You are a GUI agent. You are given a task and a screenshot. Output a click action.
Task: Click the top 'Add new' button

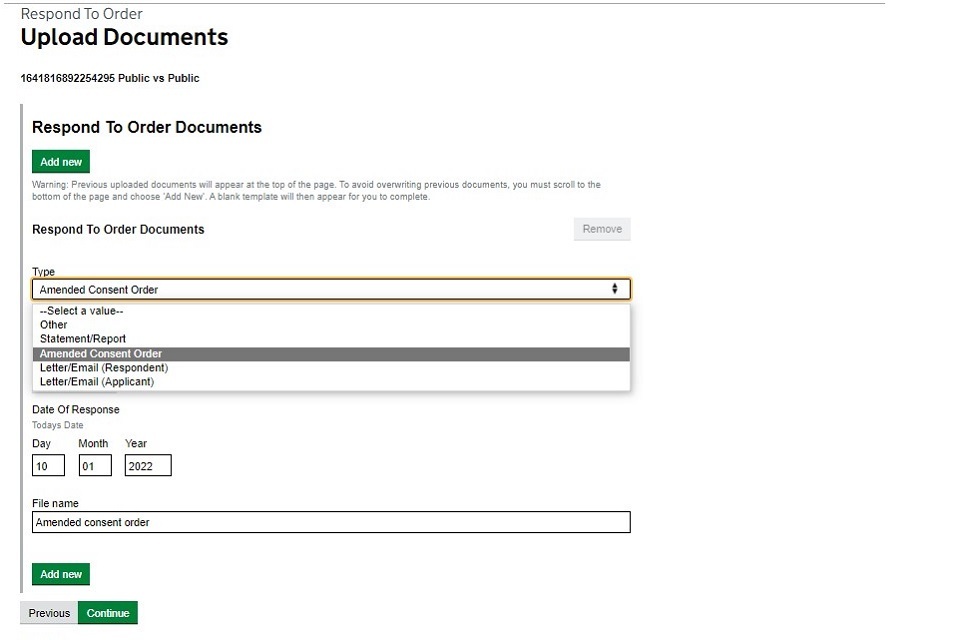(x=61, y=162)
